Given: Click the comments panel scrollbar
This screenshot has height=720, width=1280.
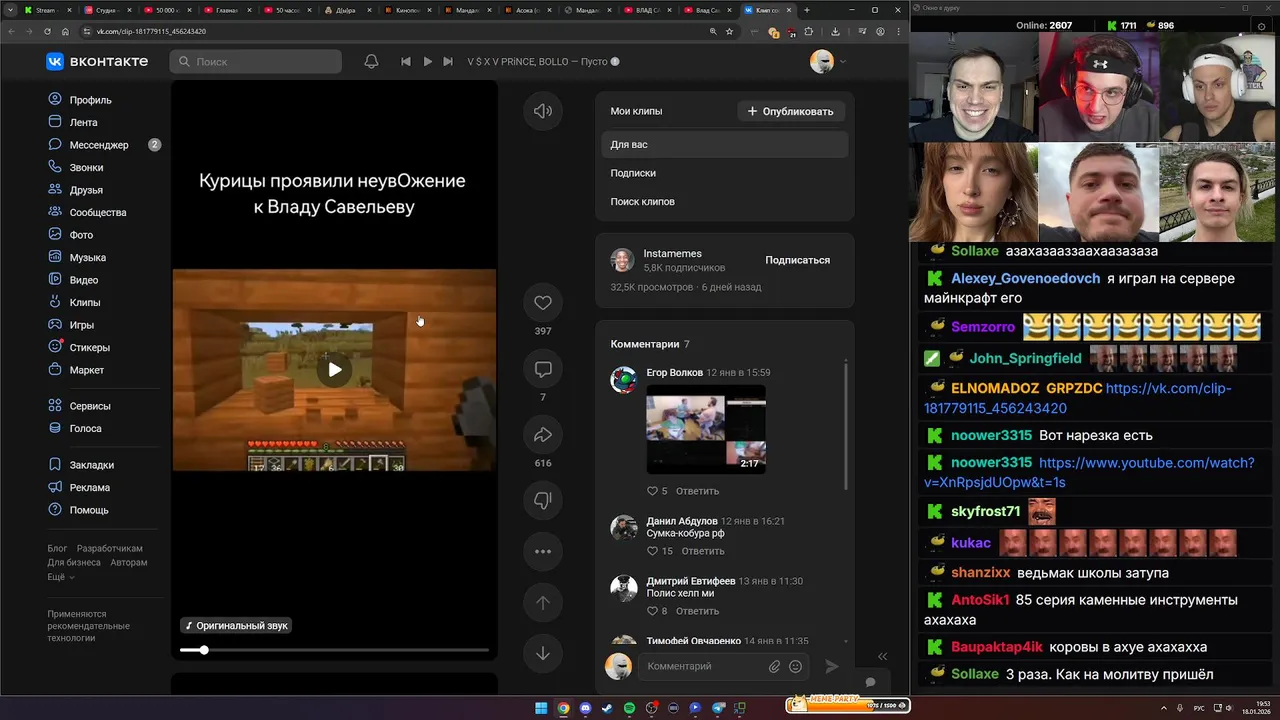Looking at the screenshot, I should (846, 425).
